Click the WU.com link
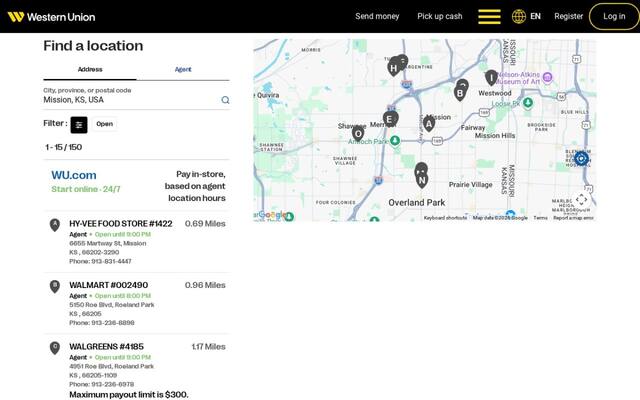 pyautogui.click(x=74, y=175)
